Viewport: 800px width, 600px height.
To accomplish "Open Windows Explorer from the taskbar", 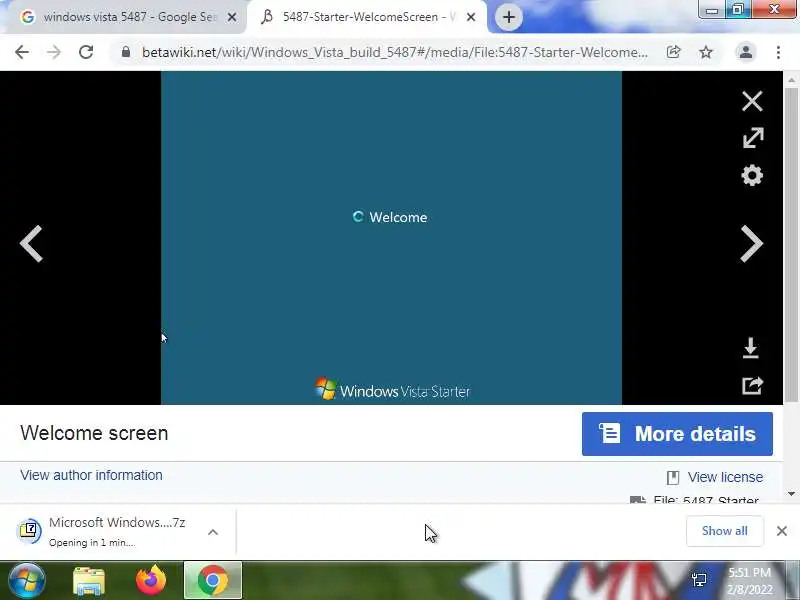I will pos(89,581).
